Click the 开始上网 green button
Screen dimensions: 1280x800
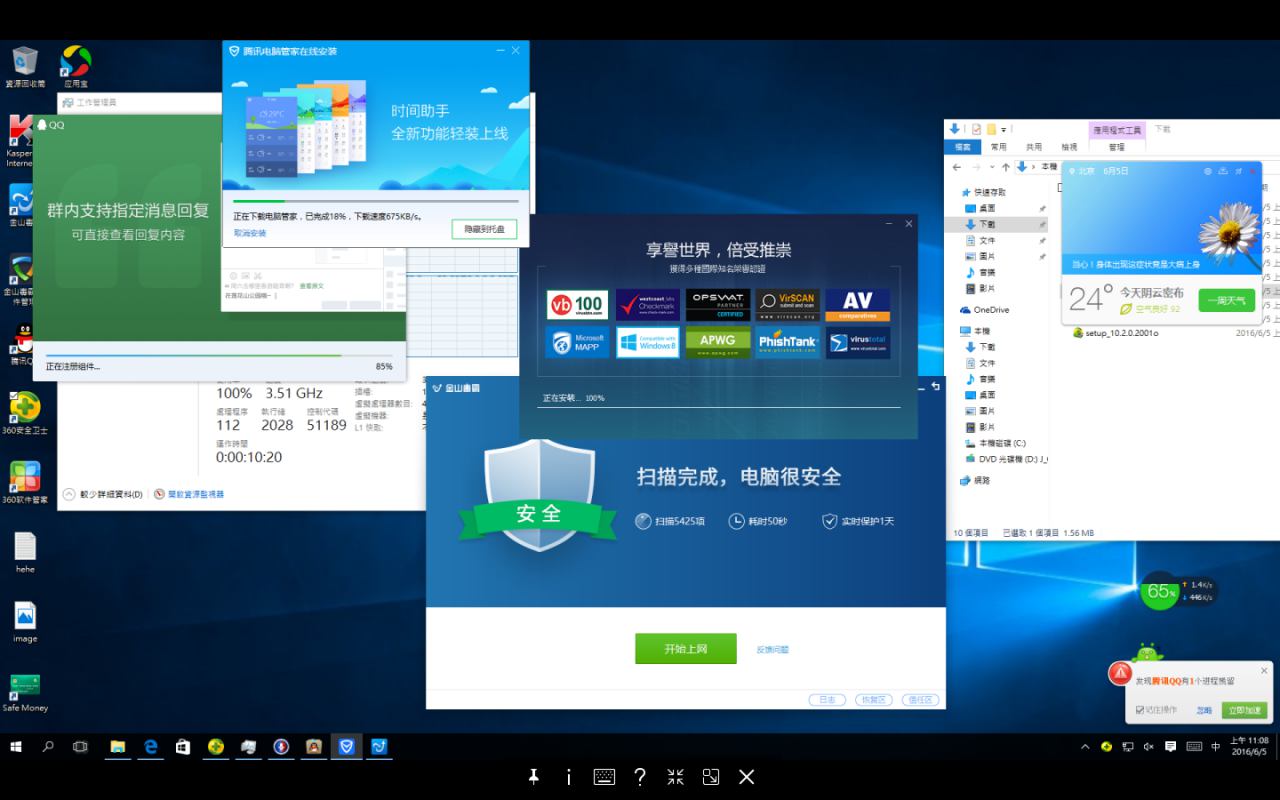click(686, 649)
